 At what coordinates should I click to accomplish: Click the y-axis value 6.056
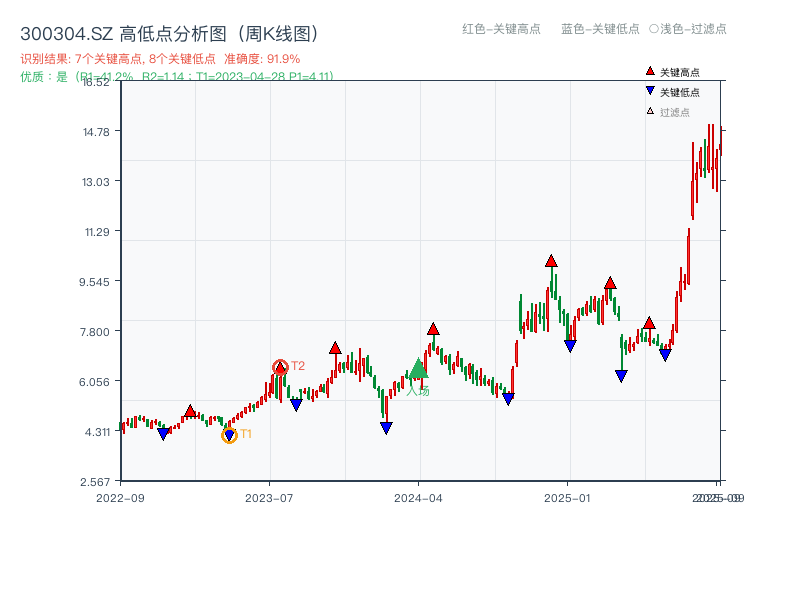[x=94, y=382]
